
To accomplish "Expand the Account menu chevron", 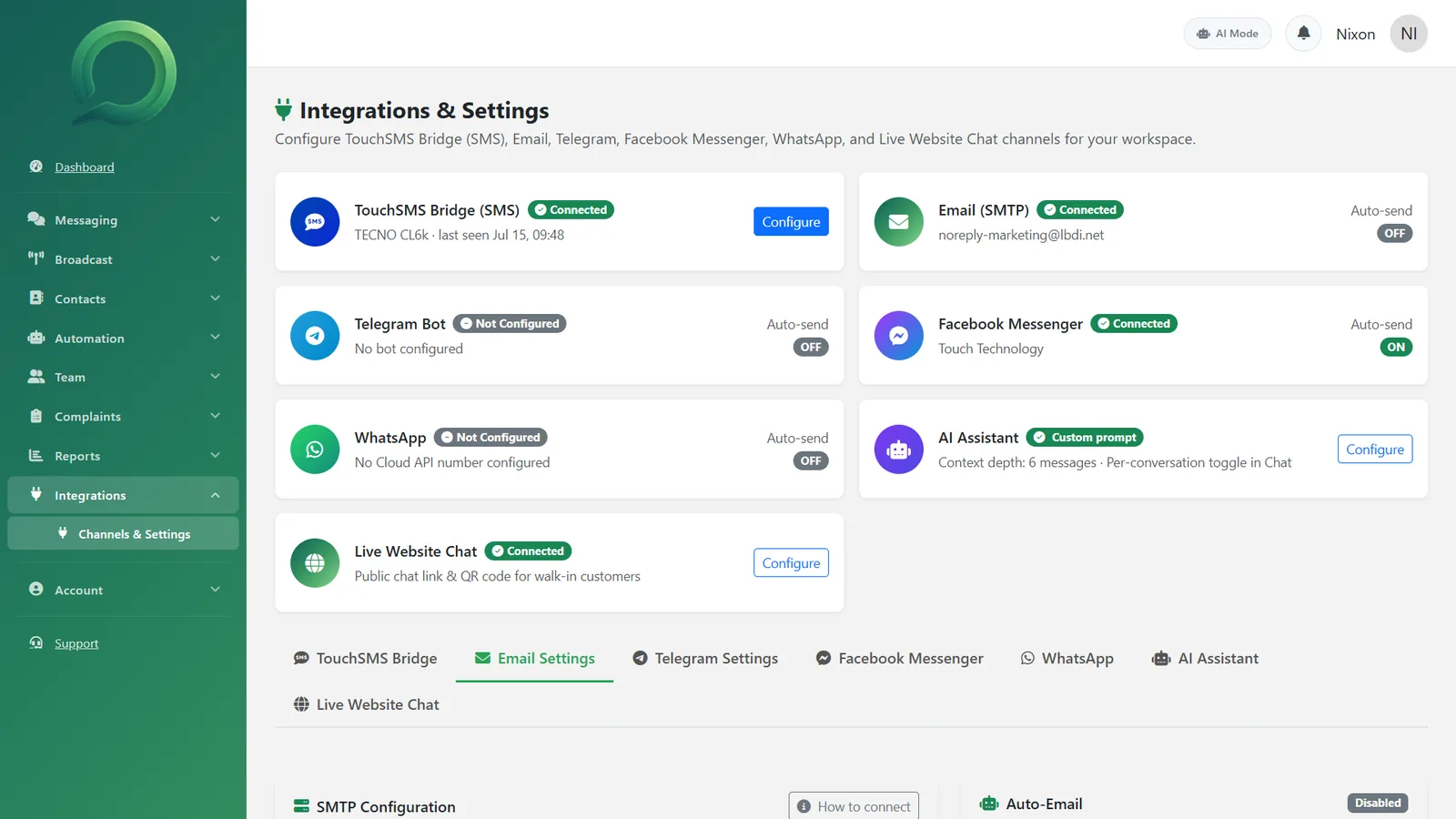I will click(216, 589).
